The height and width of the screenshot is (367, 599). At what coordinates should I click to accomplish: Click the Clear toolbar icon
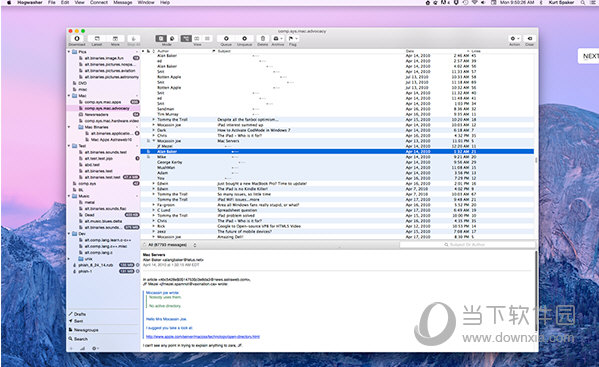[x=529, y=39]
